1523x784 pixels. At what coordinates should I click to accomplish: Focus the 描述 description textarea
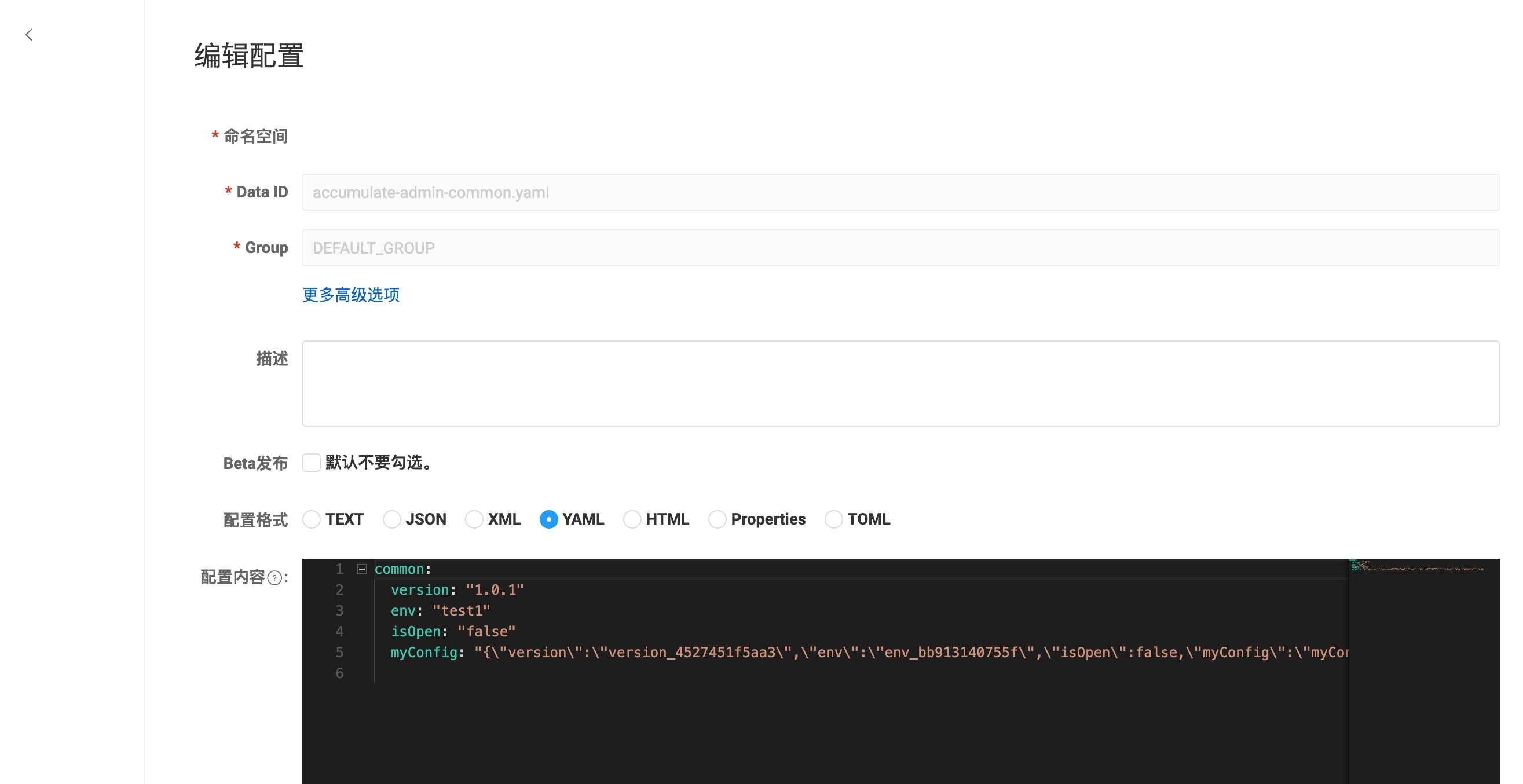click(901, 383)
